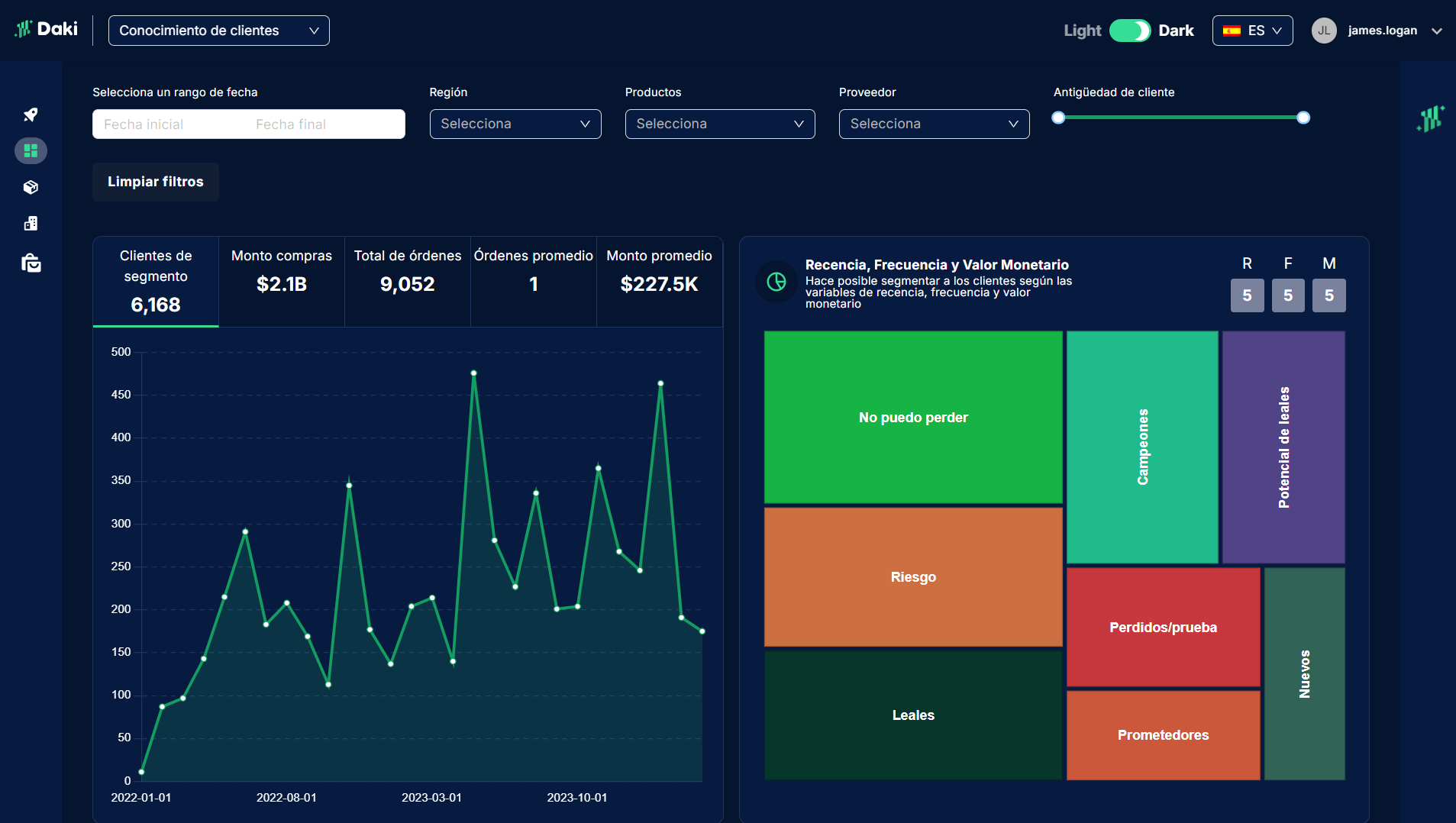Select the Clientes de segmento tab
Screen dimensions: 1456x823
[x=156, y=281]
